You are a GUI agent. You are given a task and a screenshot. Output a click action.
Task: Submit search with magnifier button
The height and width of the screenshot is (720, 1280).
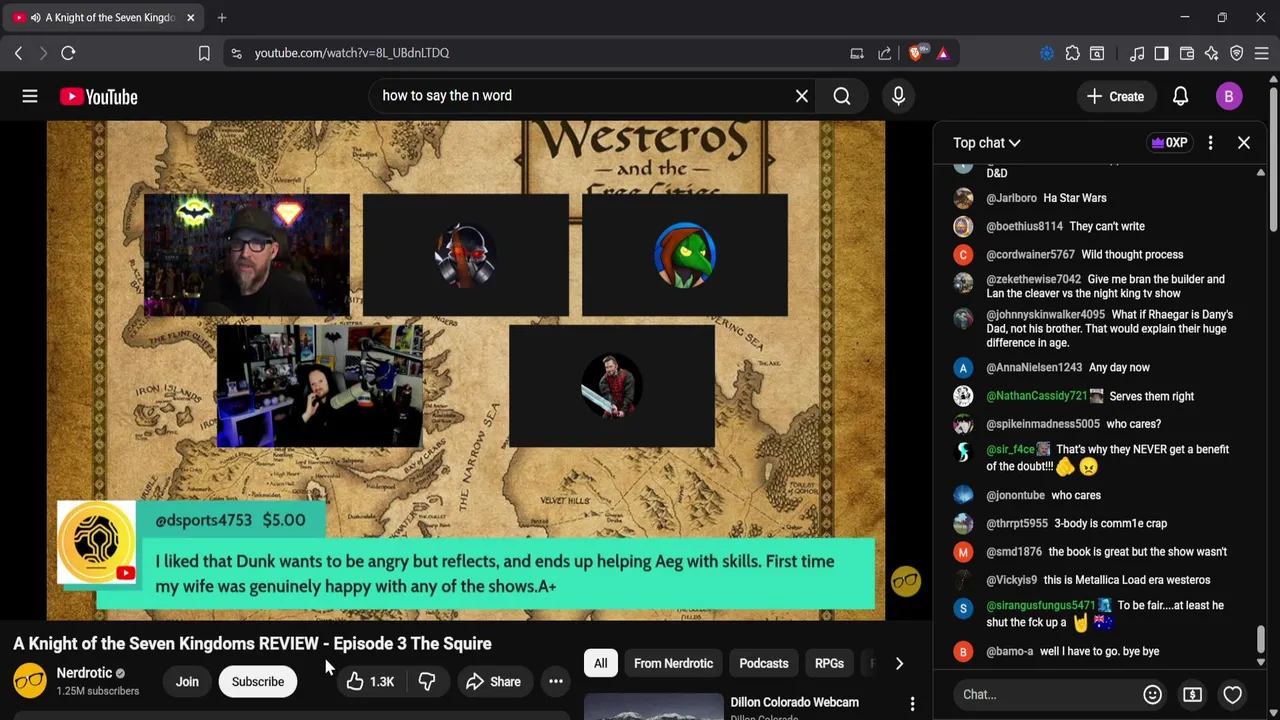click(842, 96)
